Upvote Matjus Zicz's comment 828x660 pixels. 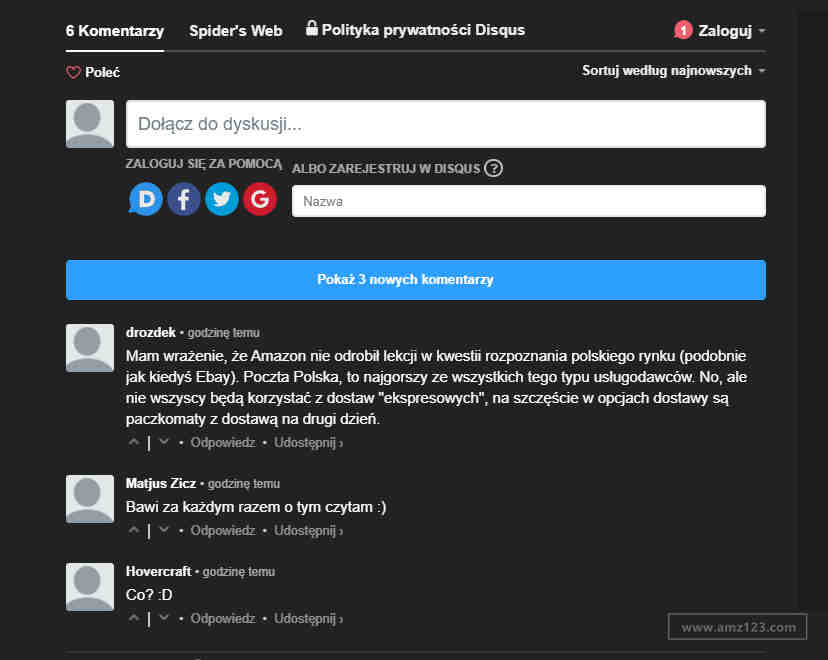point(134,530)
